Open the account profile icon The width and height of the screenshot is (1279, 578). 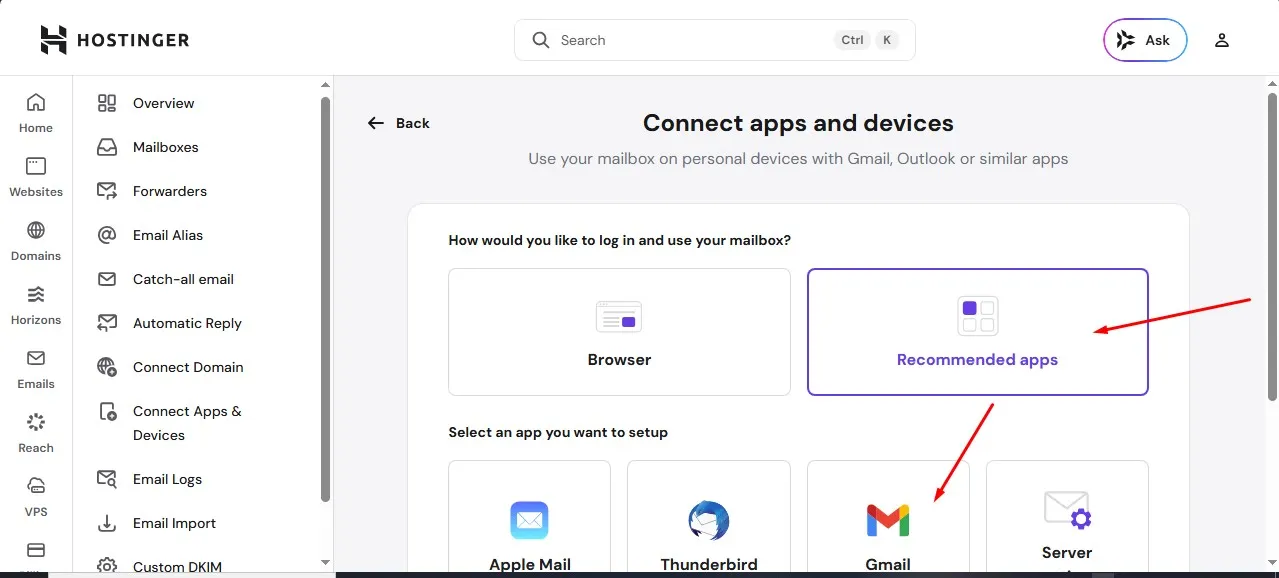pos(1221,40)
